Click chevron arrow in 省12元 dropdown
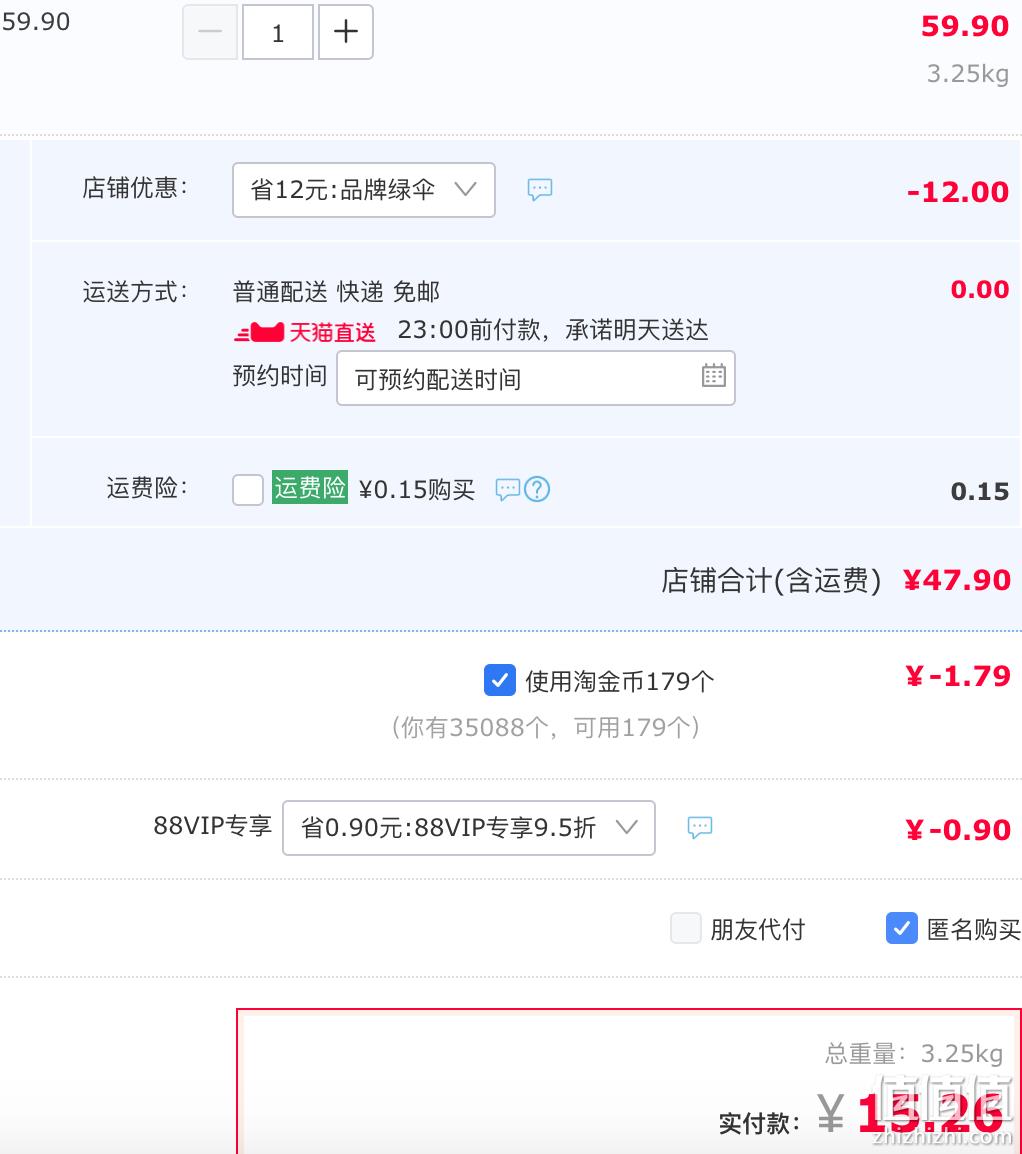This screenshot has height=1154, width=1022. coord(465,189)
